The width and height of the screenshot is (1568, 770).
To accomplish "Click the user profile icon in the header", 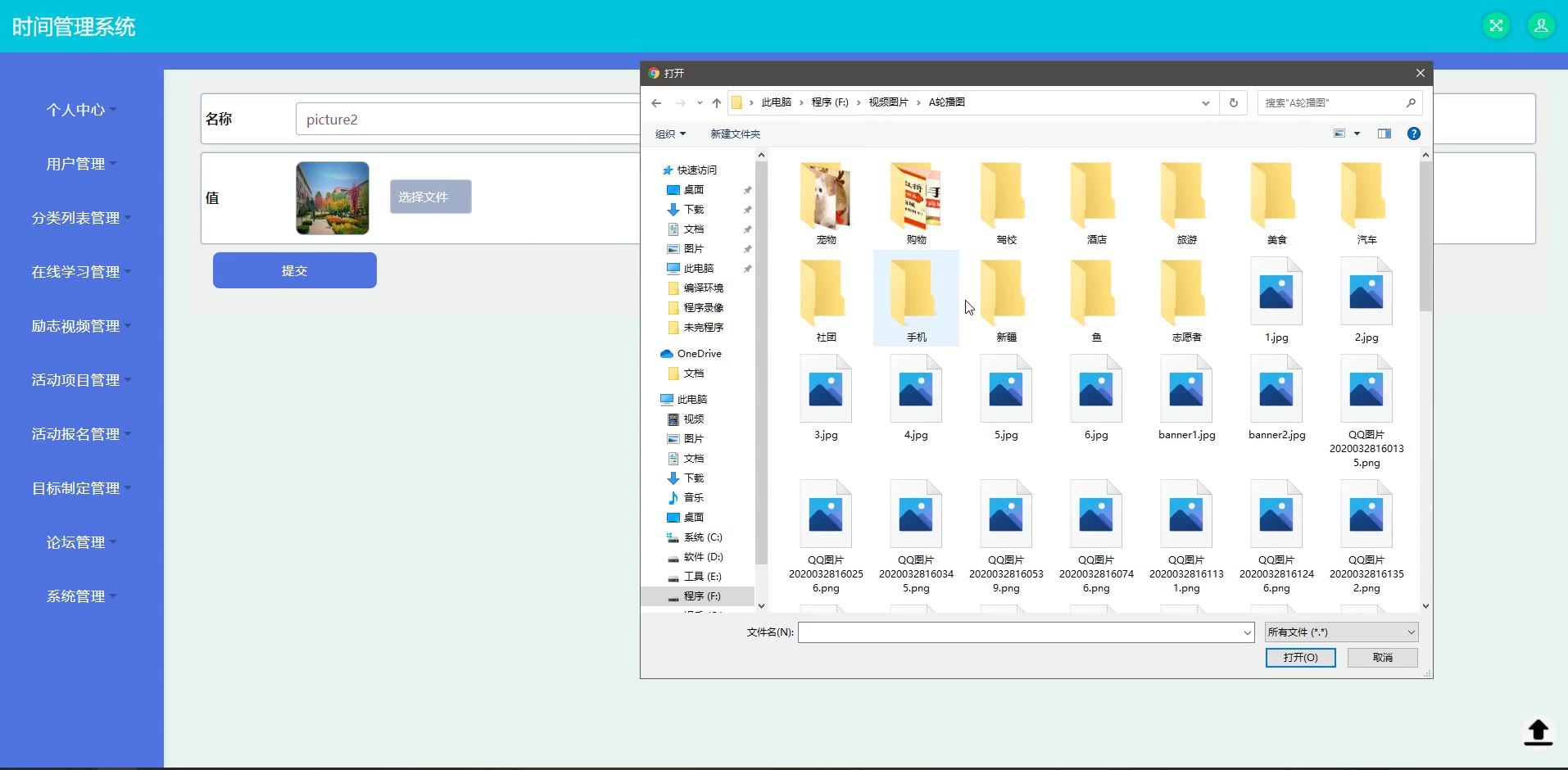I will pos(1540,25).
